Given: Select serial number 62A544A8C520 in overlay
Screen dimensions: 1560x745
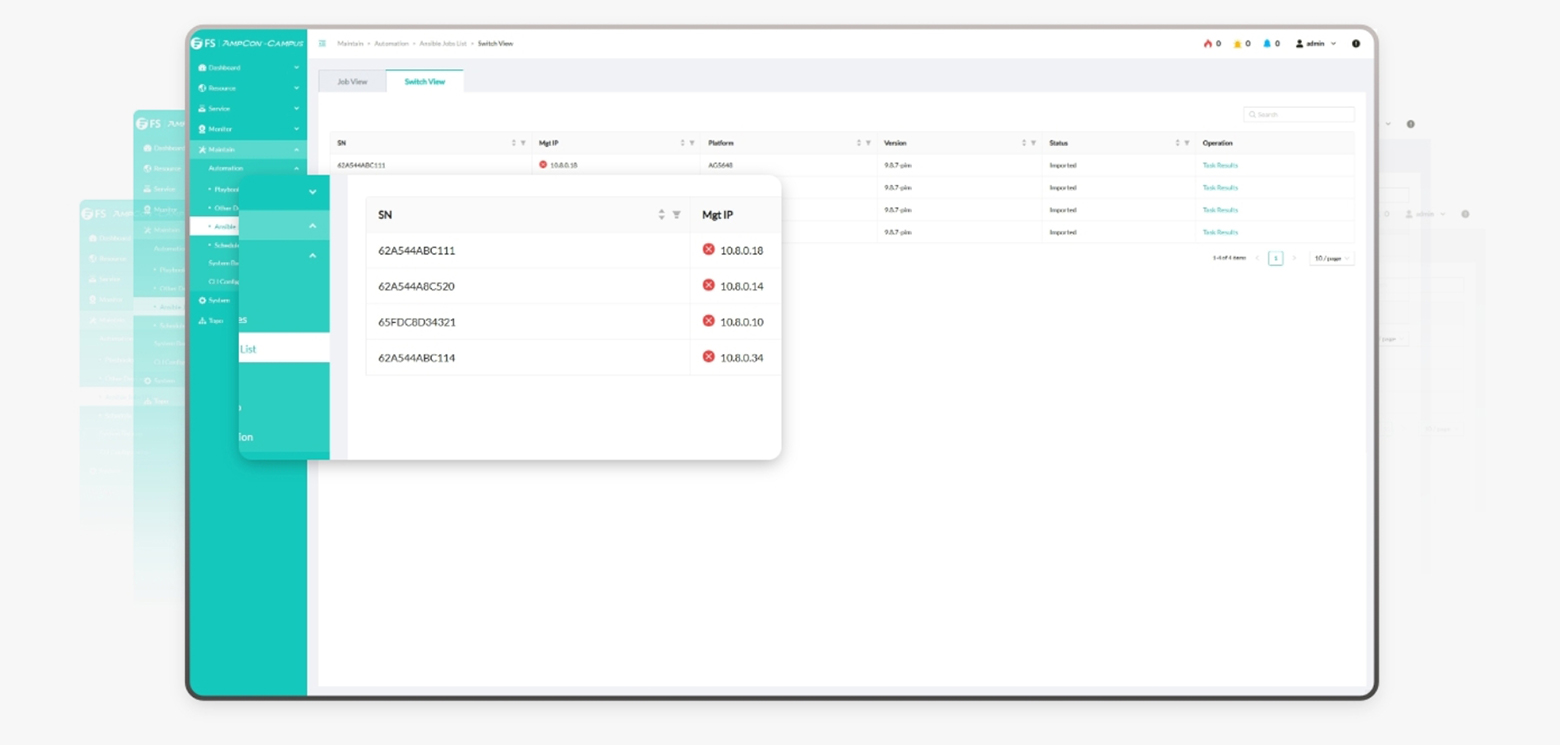Looking at the screenshot, I should (x=416, y=286).
